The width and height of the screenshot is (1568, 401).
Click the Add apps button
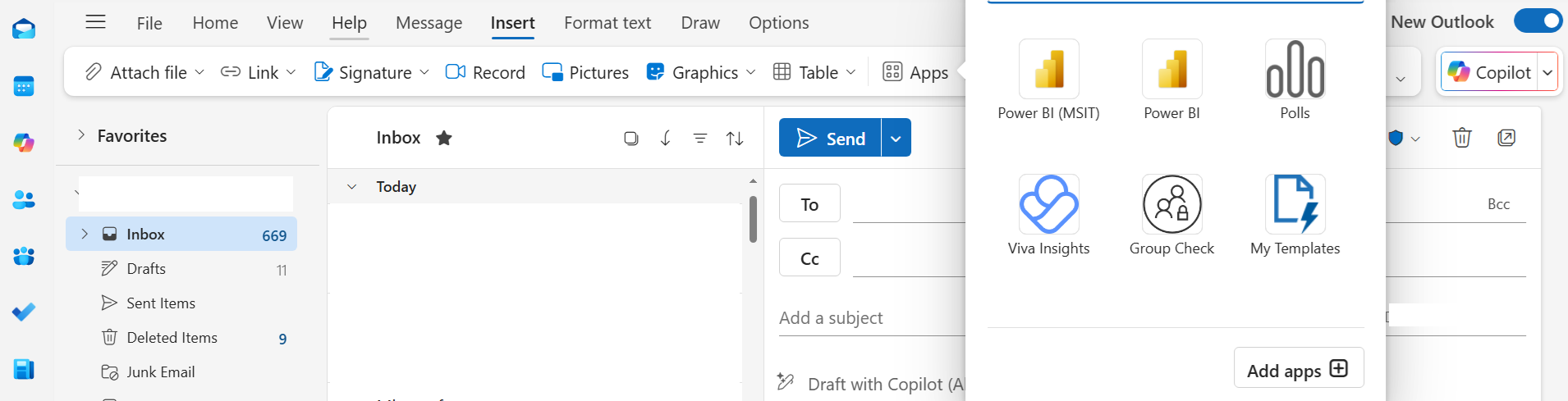pyautogui.click(x=1298, y=369)
